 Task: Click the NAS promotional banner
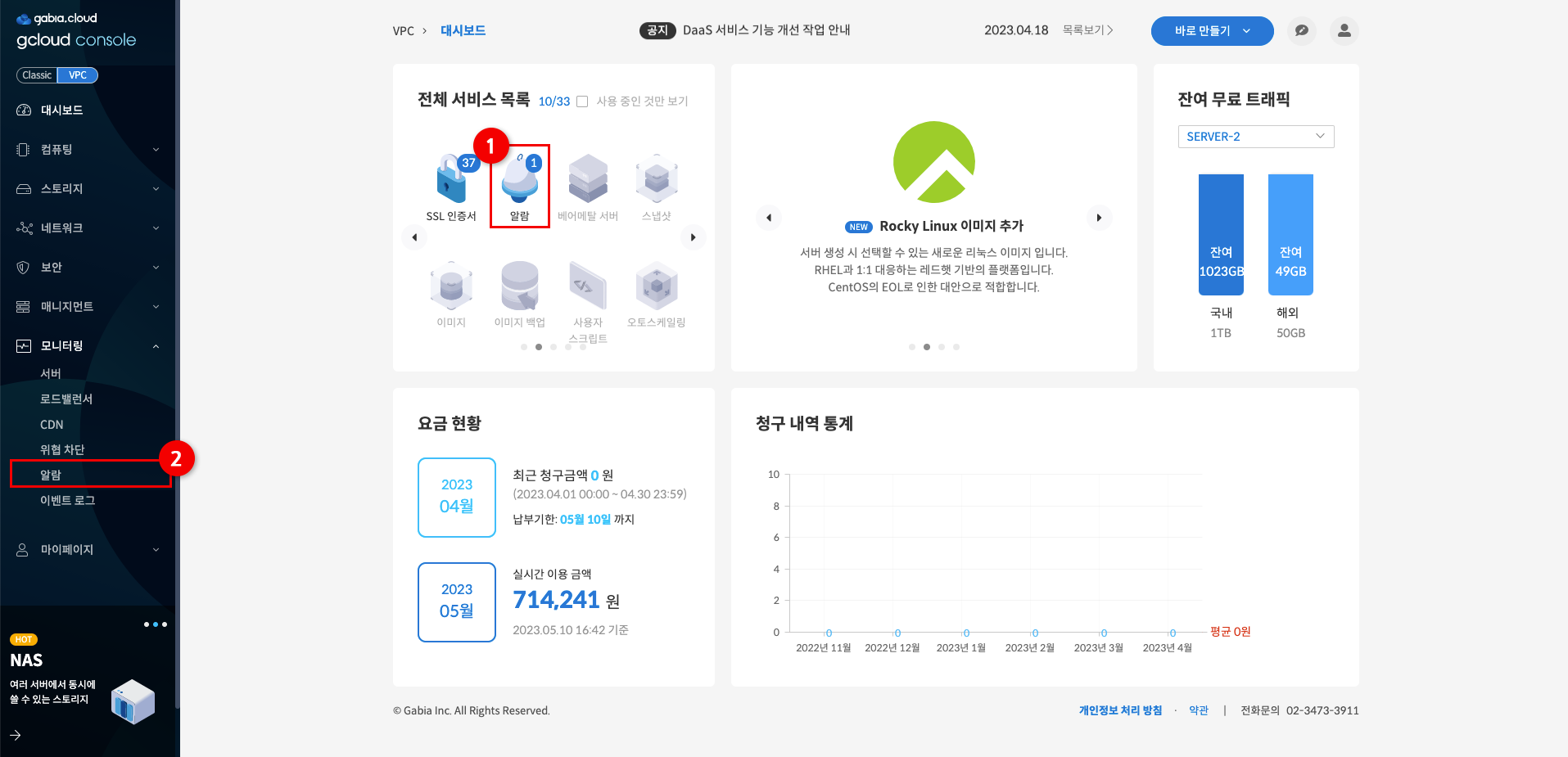tap(86, 679)
